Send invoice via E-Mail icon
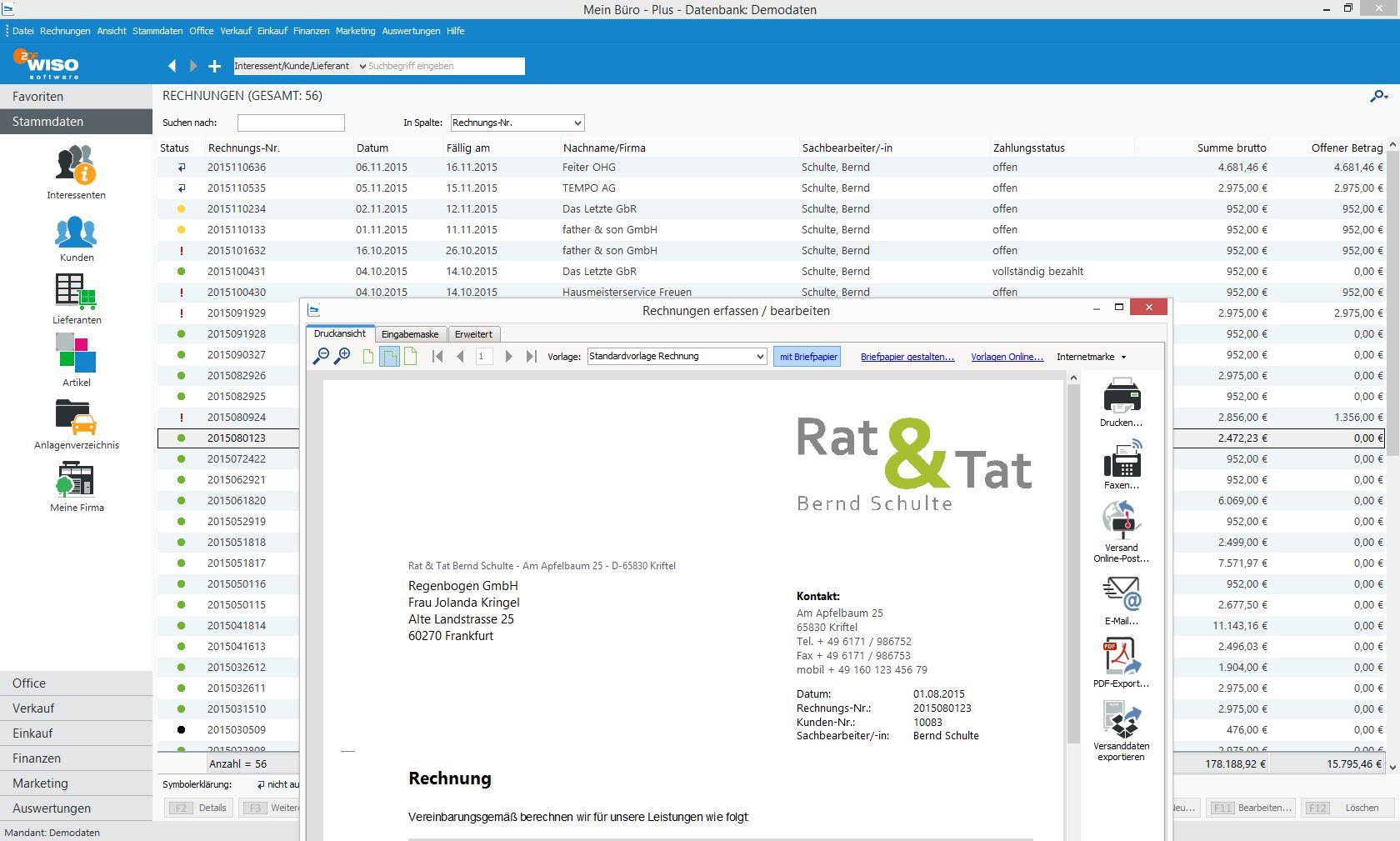Image resolution: width=1400 pixels, height=841 pixels. (1121, 595)
